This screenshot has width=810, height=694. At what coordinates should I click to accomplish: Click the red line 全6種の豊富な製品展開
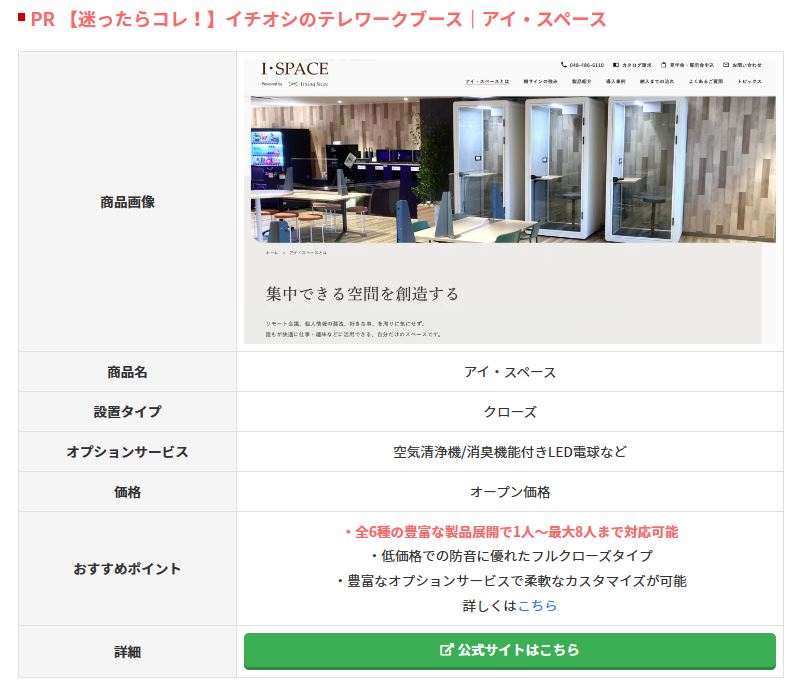(510, 532)
